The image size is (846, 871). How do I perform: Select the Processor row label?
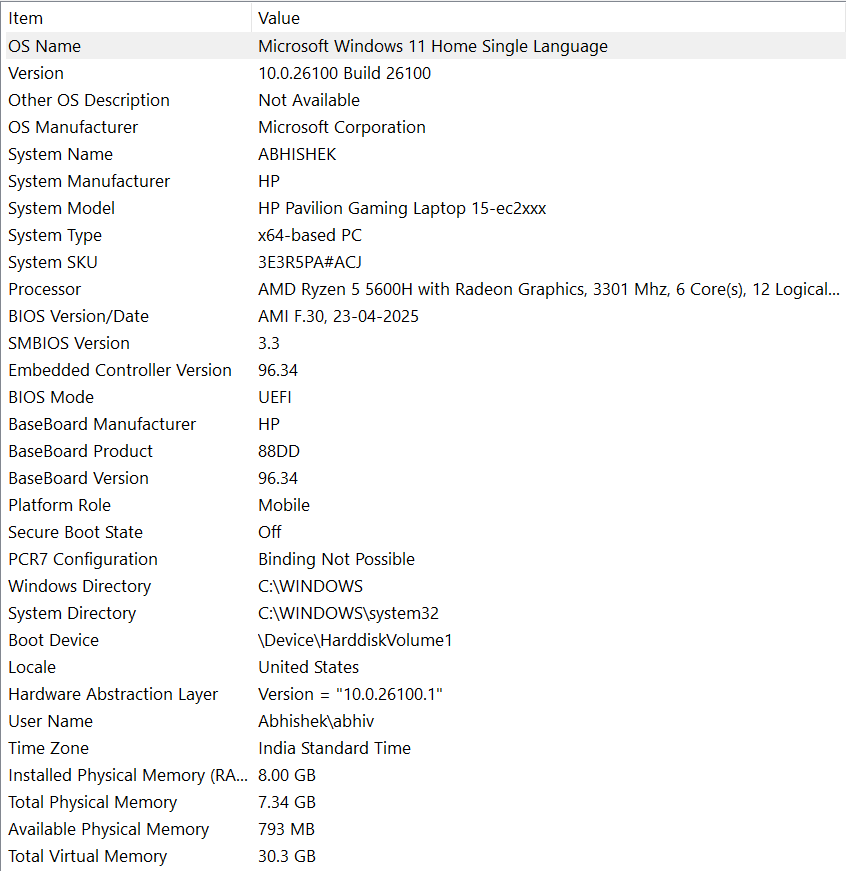(44, 289)
